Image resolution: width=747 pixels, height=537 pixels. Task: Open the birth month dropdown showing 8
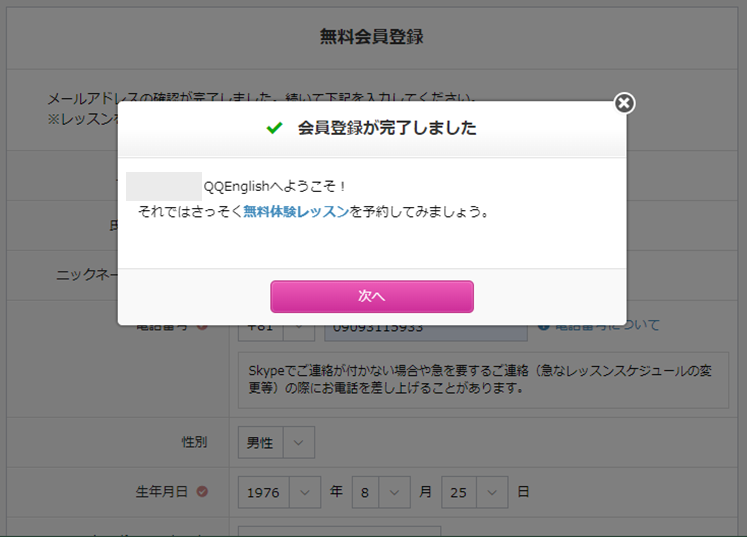click(x=381, y=492)
